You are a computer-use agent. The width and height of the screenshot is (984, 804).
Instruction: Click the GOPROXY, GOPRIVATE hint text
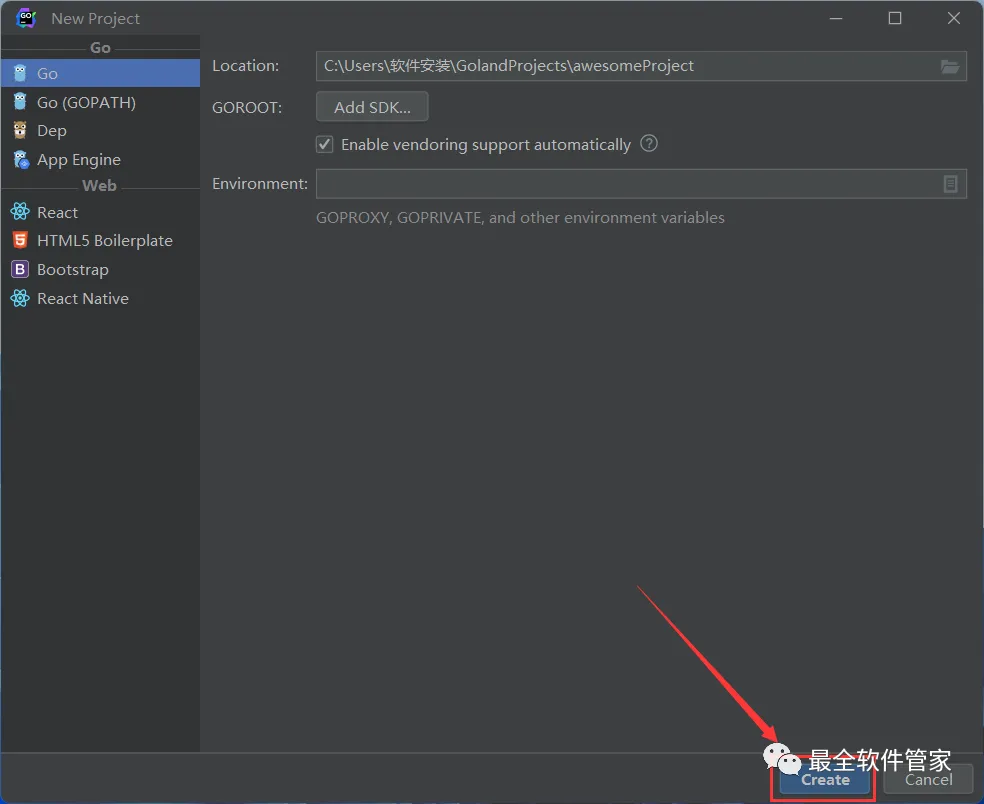(520, 218)
